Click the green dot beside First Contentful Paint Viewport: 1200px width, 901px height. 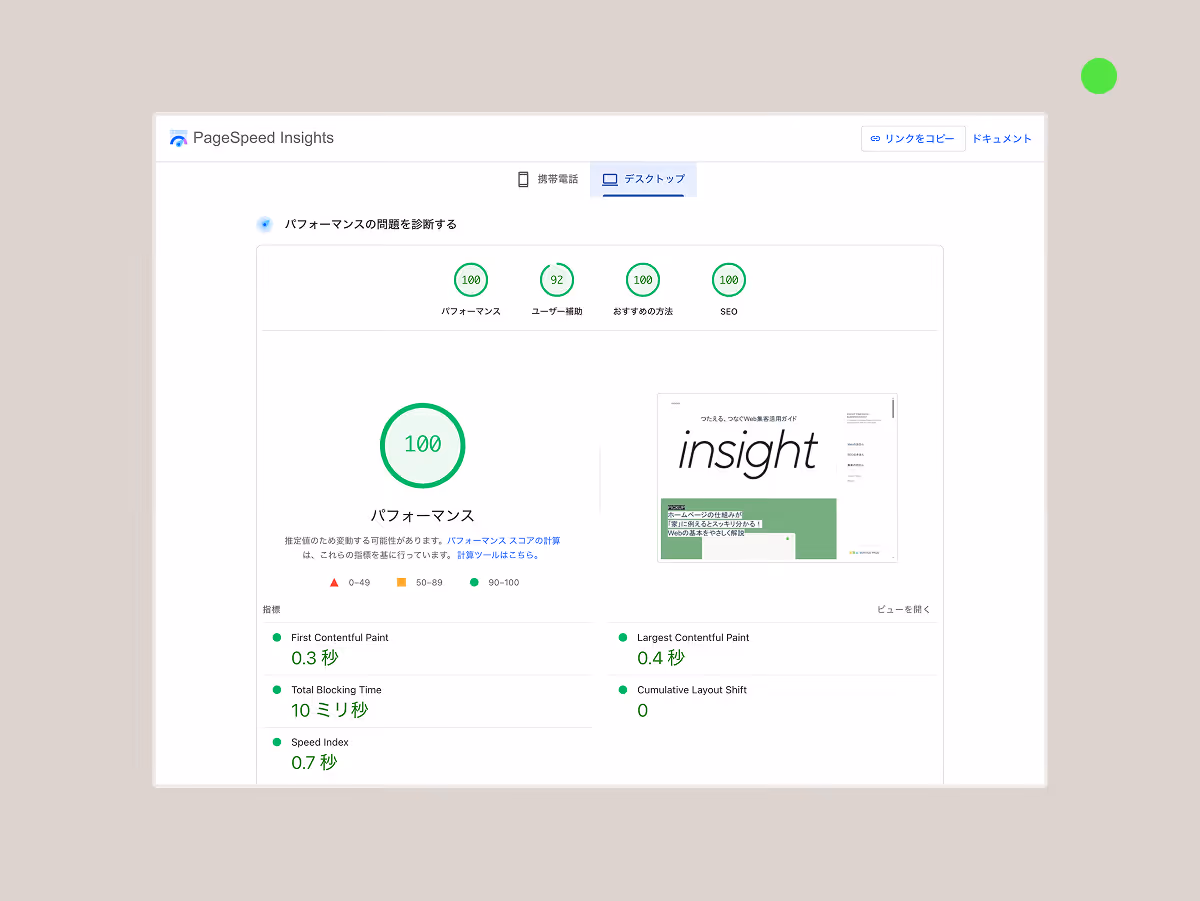[x=277, y=637]
